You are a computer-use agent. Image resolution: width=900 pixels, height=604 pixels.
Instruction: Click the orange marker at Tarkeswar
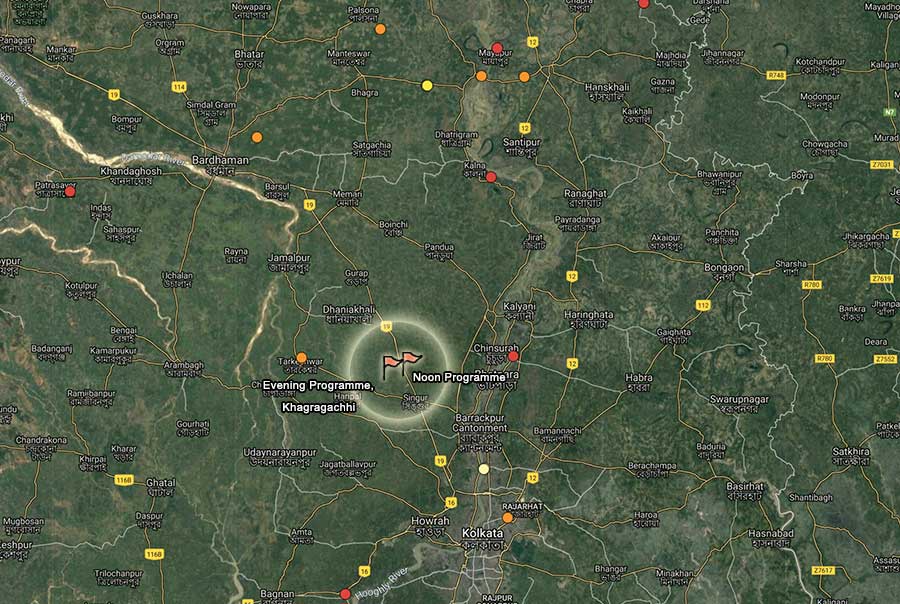click(x=301, y=357)
